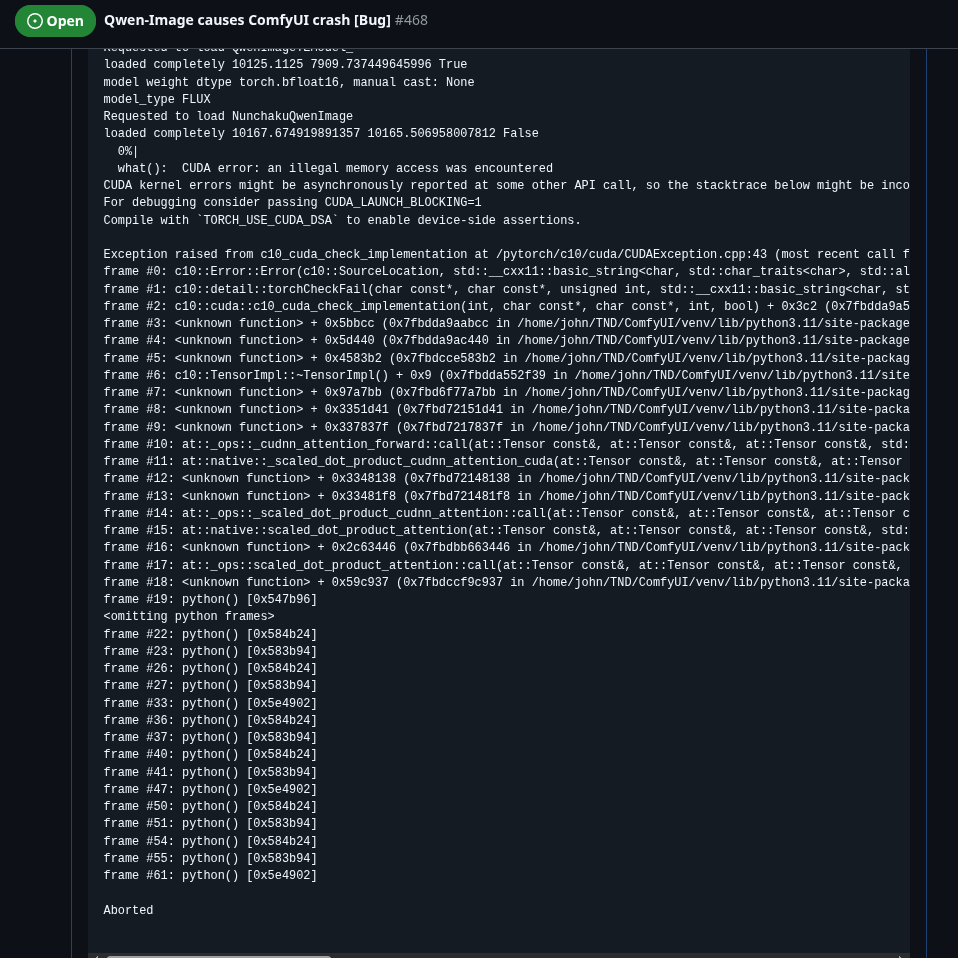Click the '<omitting python frames>' line

[189, 617]
